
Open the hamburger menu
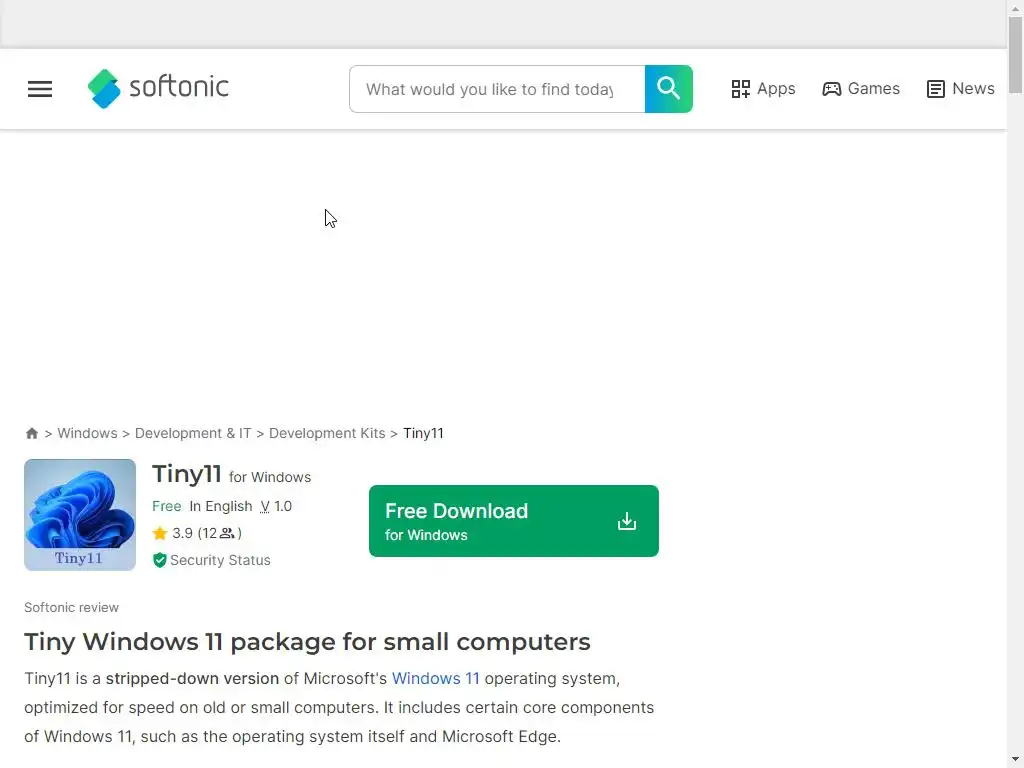(40, 89)
